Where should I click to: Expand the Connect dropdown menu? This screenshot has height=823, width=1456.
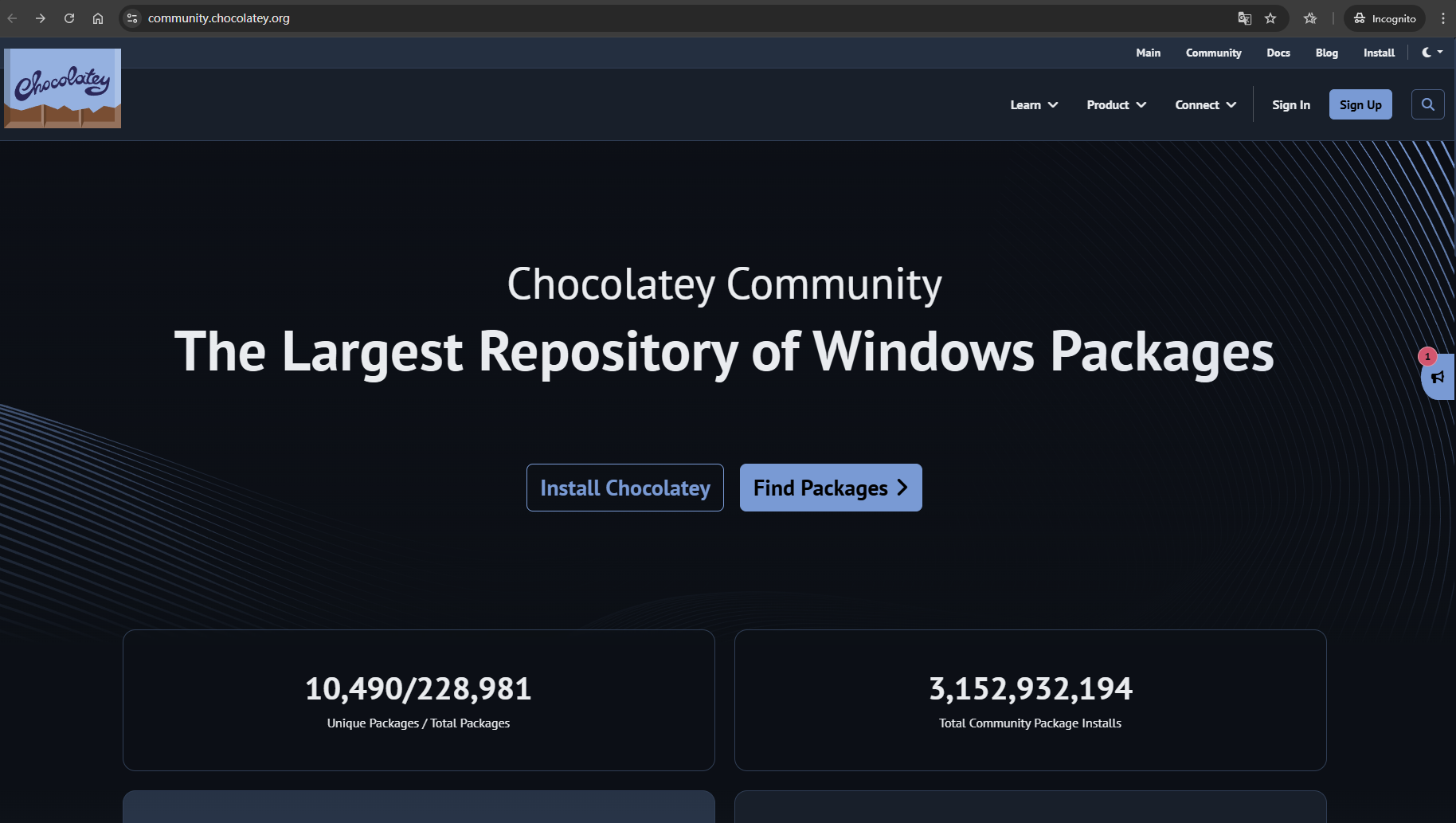(x=1205, y=105)
